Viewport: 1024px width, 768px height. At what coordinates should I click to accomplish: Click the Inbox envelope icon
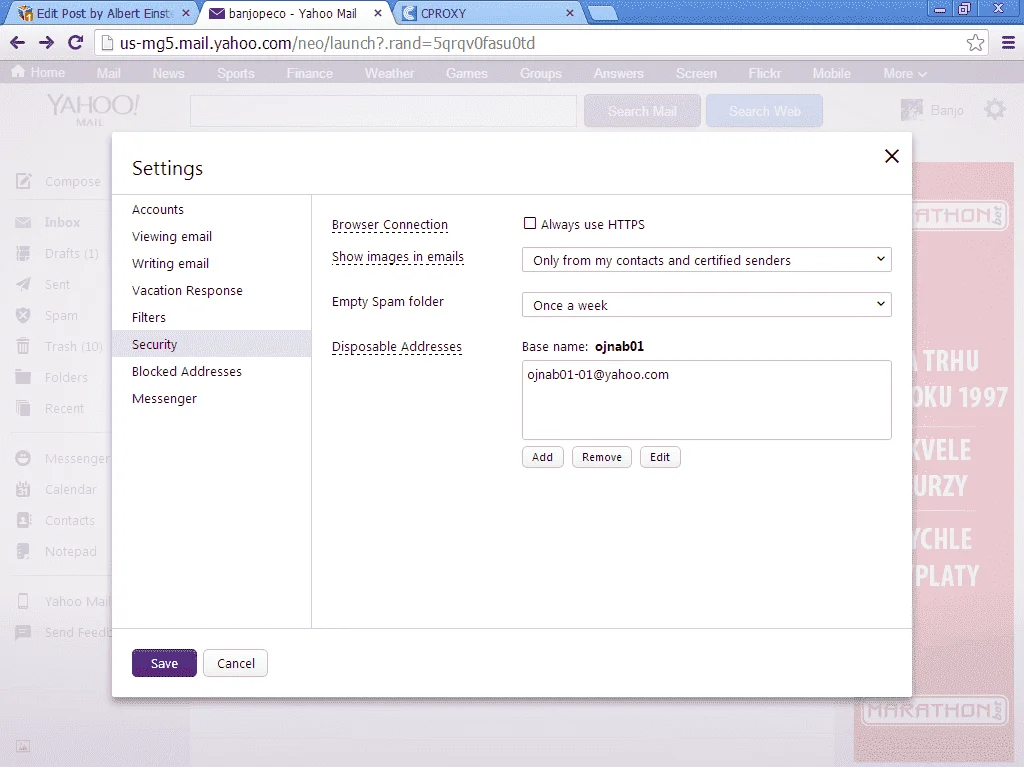click(x=23, y=223)
